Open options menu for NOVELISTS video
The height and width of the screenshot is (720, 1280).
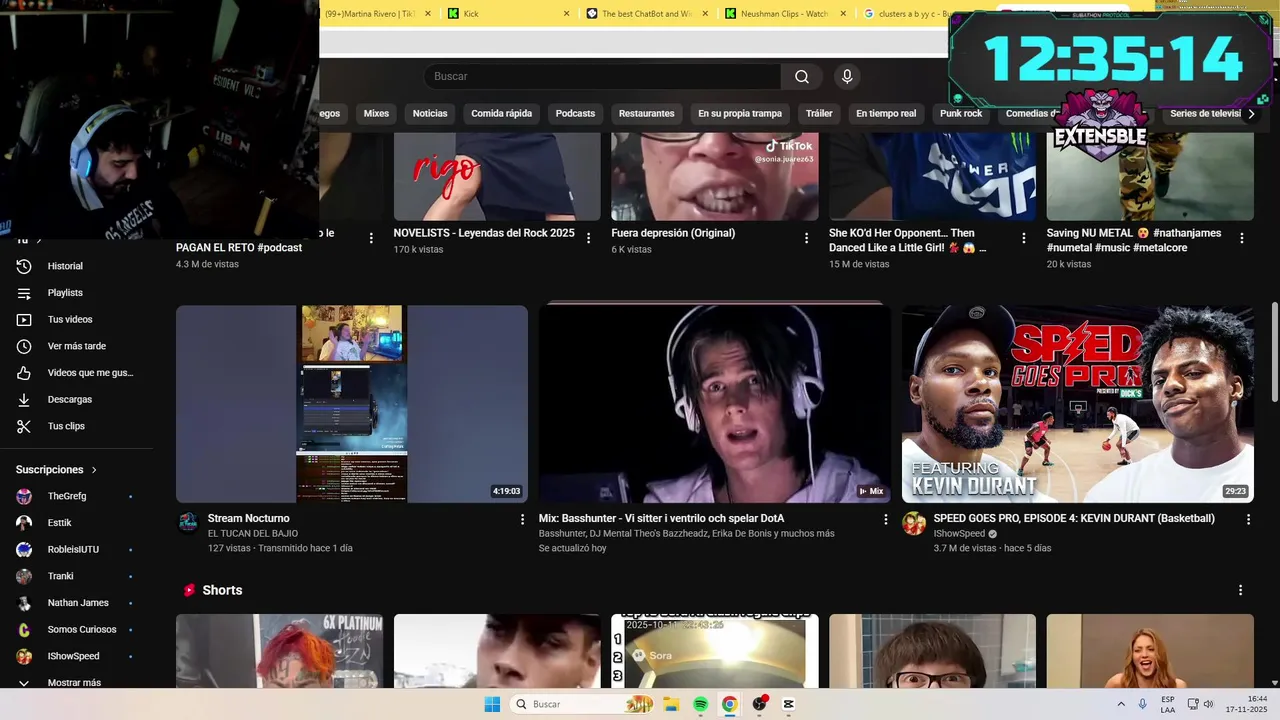point(589,238)
